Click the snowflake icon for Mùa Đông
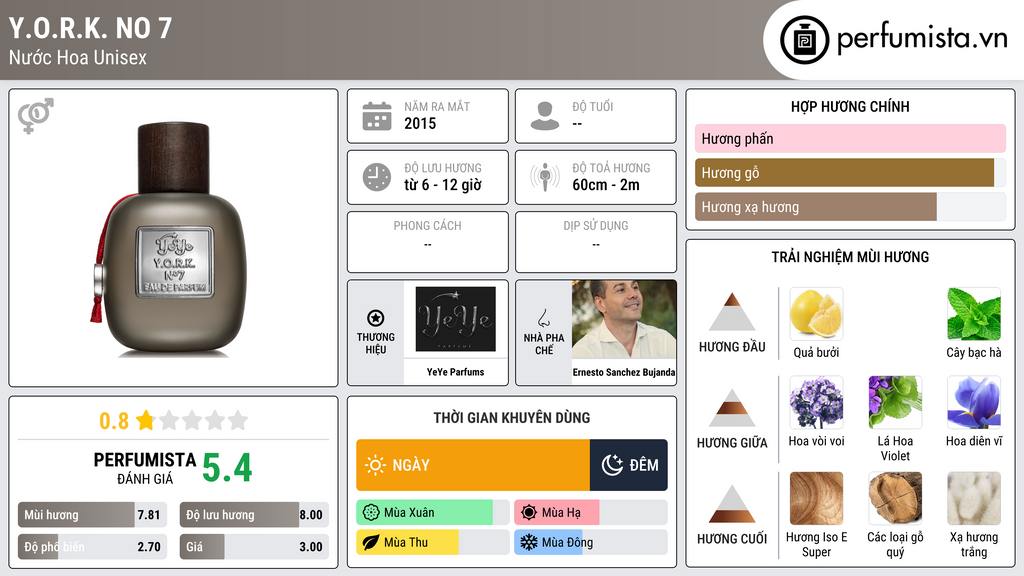1024x576 pixels. tap(528, 542)
